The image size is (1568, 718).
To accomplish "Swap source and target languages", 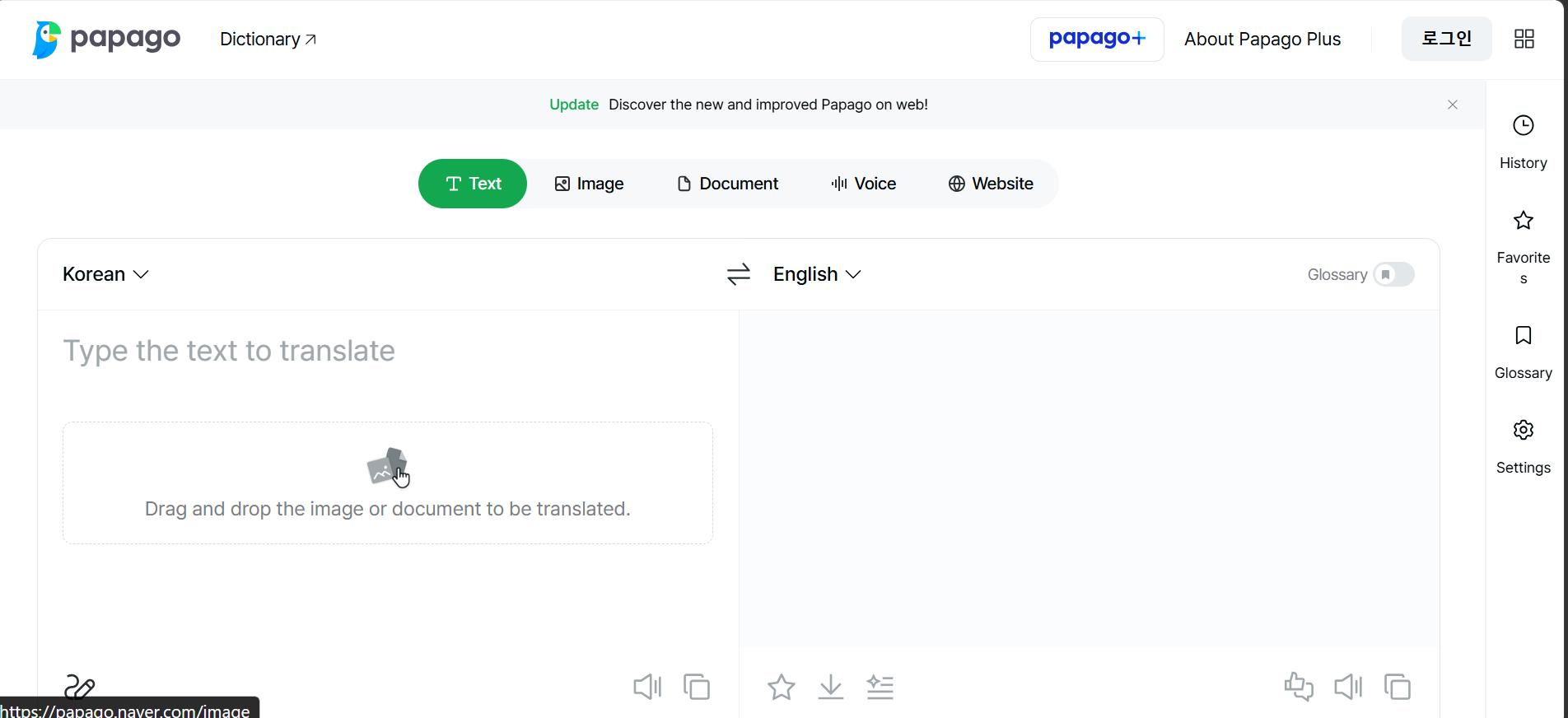I will coord(739,274).
